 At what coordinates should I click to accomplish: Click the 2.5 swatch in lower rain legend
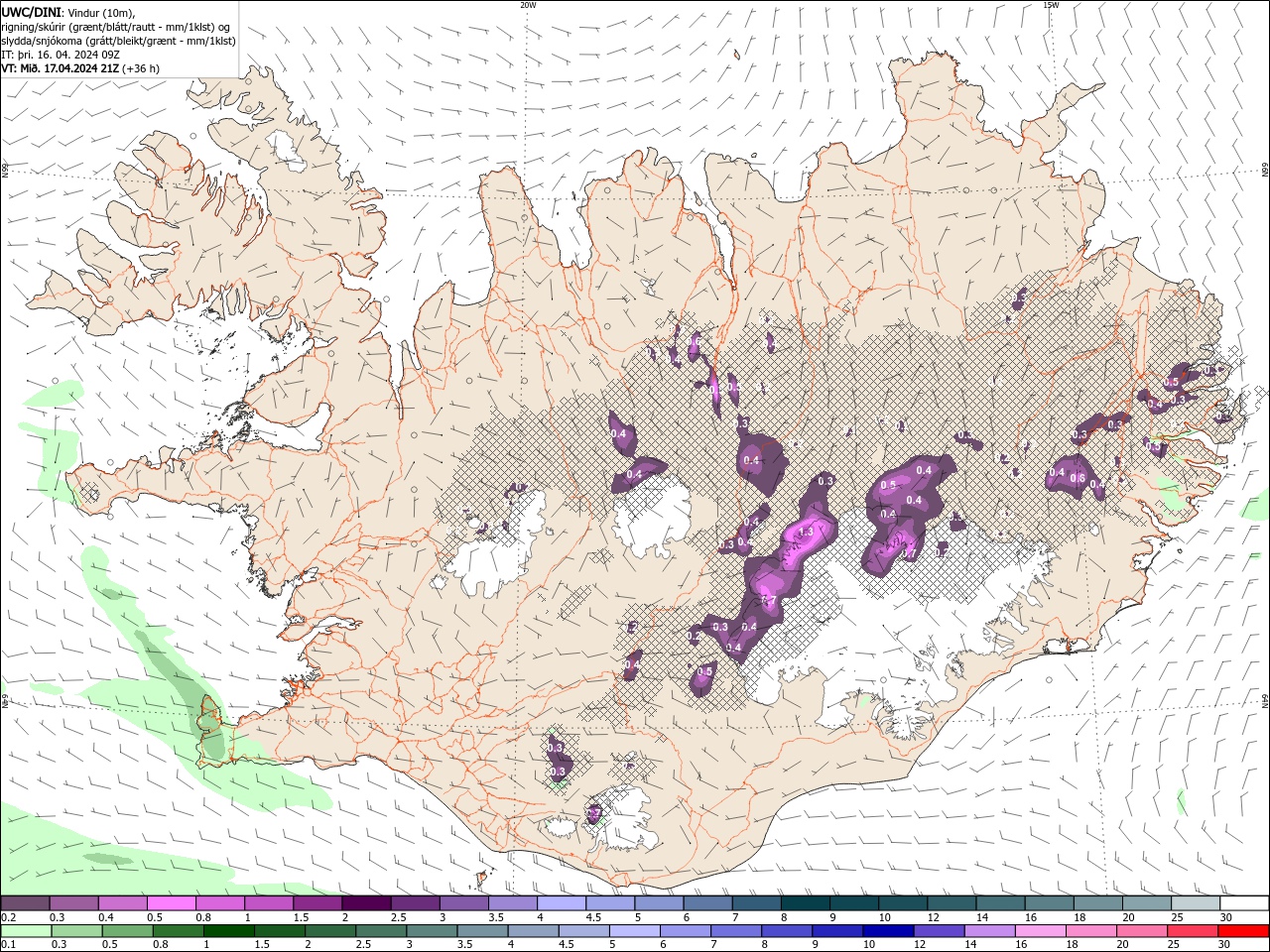[381, 931]
